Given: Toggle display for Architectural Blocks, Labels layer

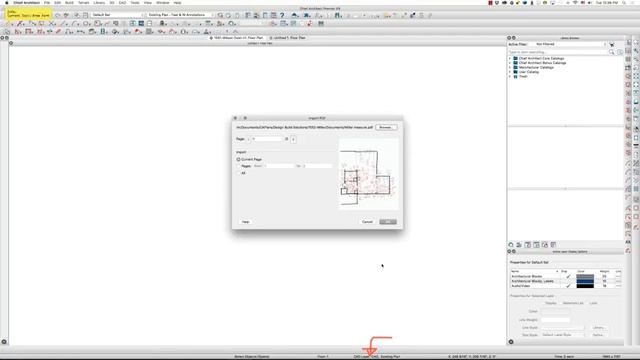Looking at the screenshot, I should tap(568, 281).
